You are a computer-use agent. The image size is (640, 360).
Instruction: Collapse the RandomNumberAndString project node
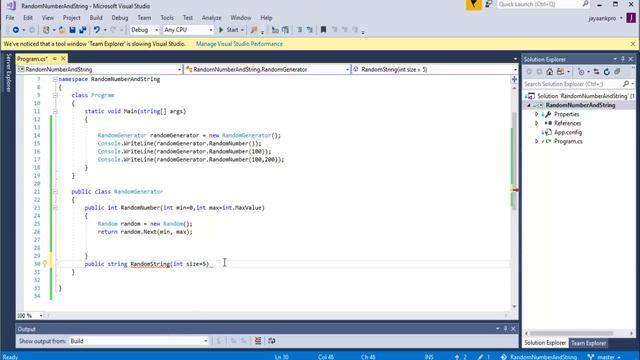(x=529, y=105)
